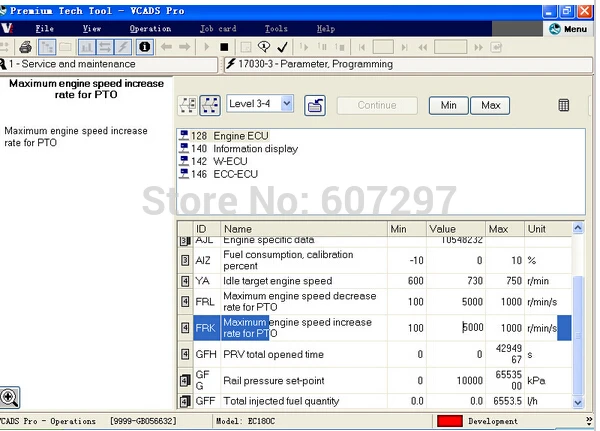The image size is (600, 431).
Task: Click the folder icon in toolbar
Action: [65, 47]
